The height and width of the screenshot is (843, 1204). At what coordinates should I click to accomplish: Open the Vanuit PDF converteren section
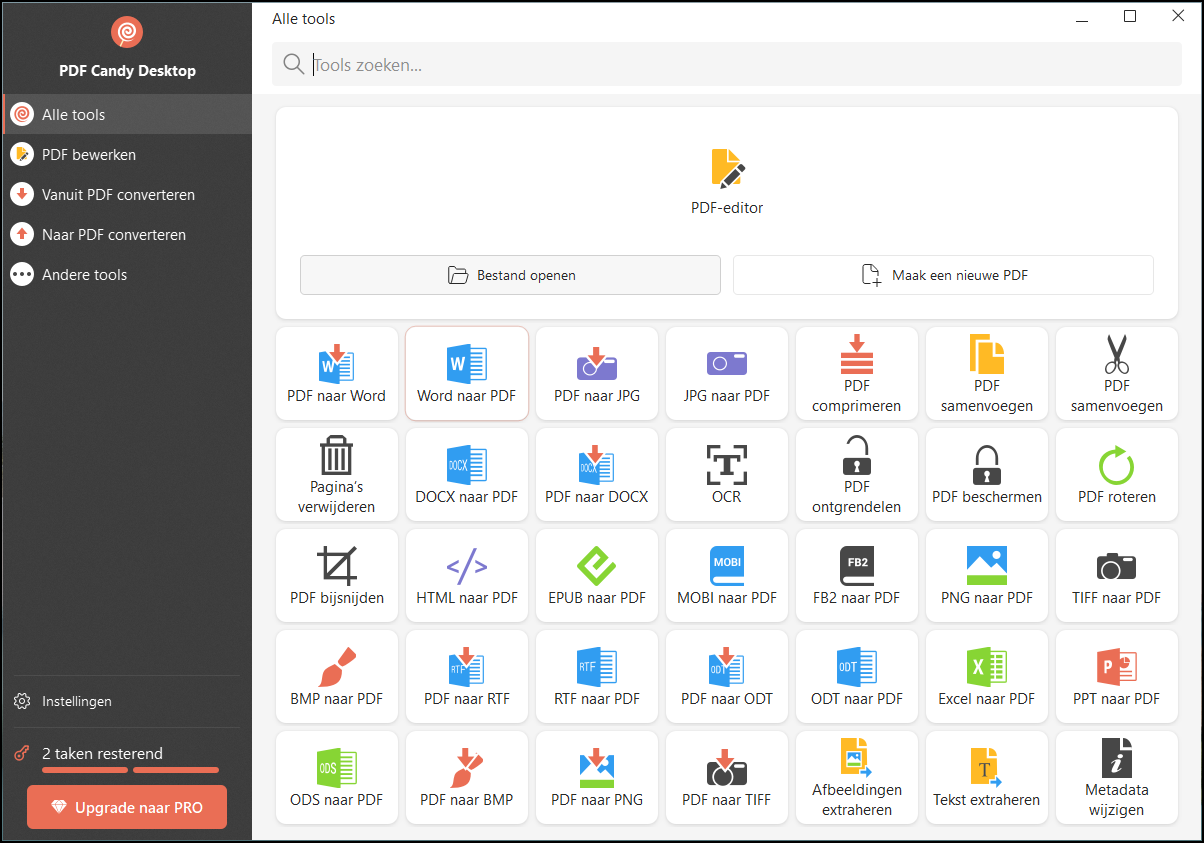(x=127, y=194)
